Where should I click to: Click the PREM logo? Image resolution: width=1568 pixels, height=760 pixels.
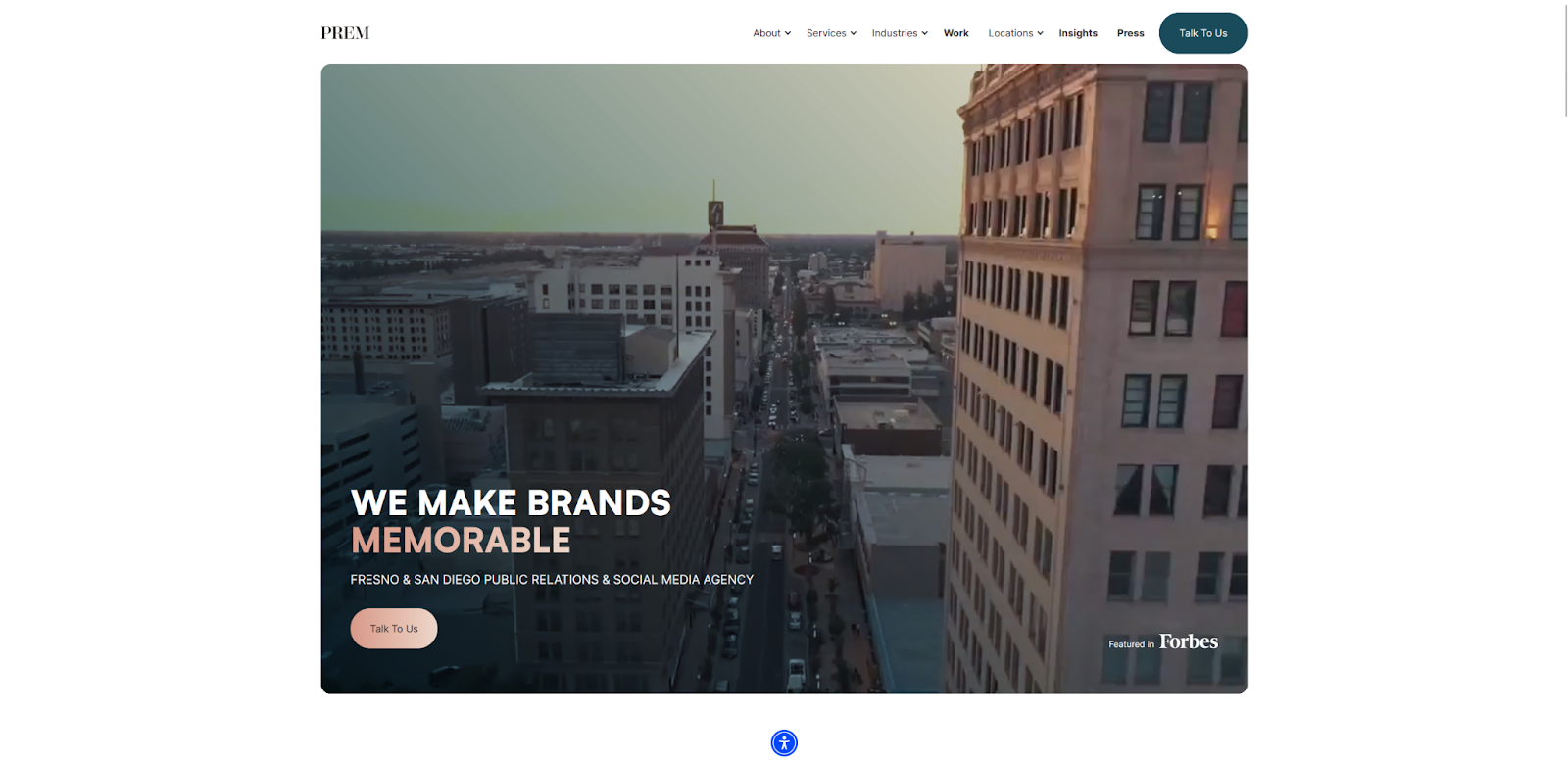(x=345, y=33)
